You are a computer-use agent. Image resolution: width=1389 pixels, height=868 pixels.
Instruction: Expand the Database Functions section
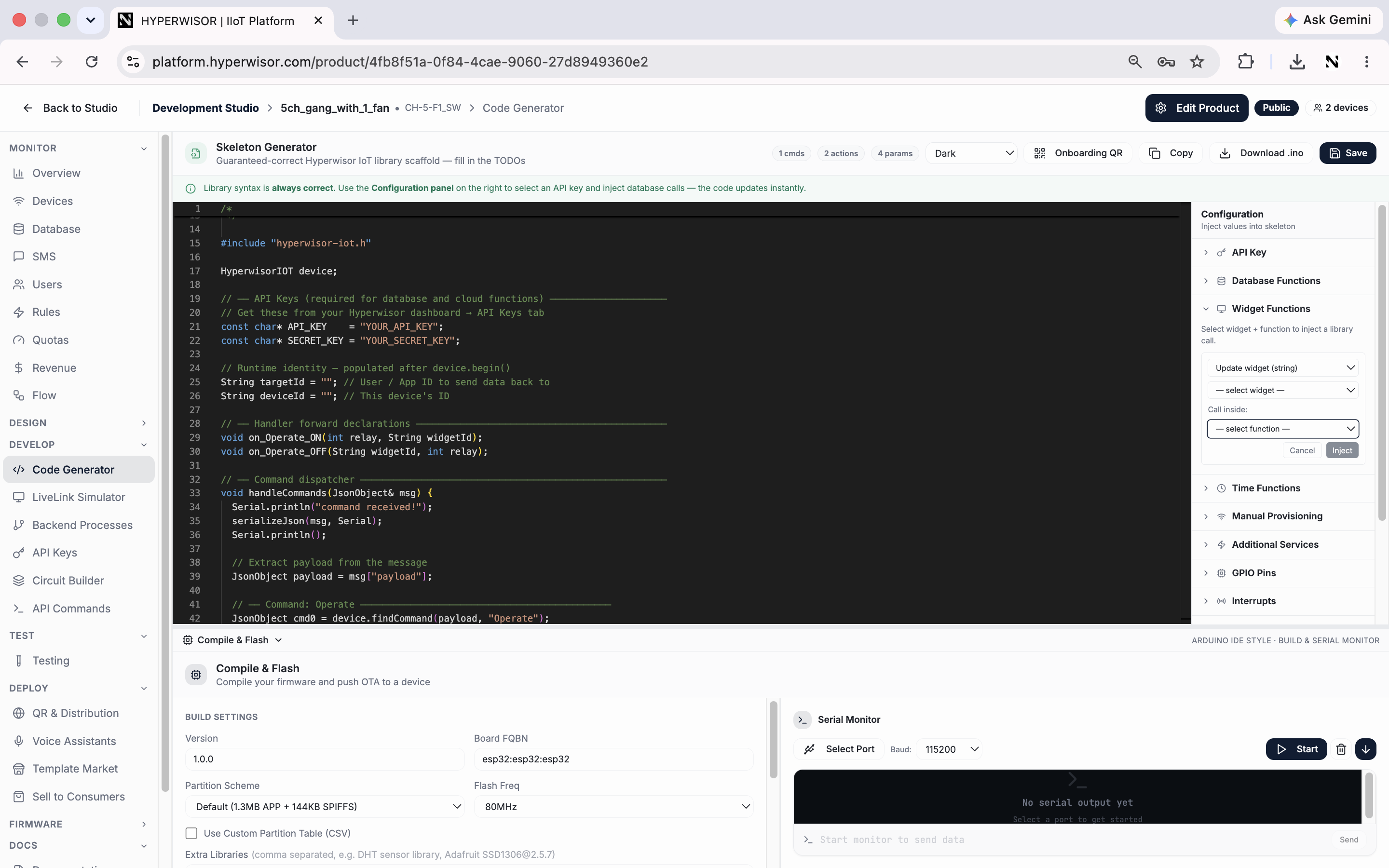tap(1283, 281)
